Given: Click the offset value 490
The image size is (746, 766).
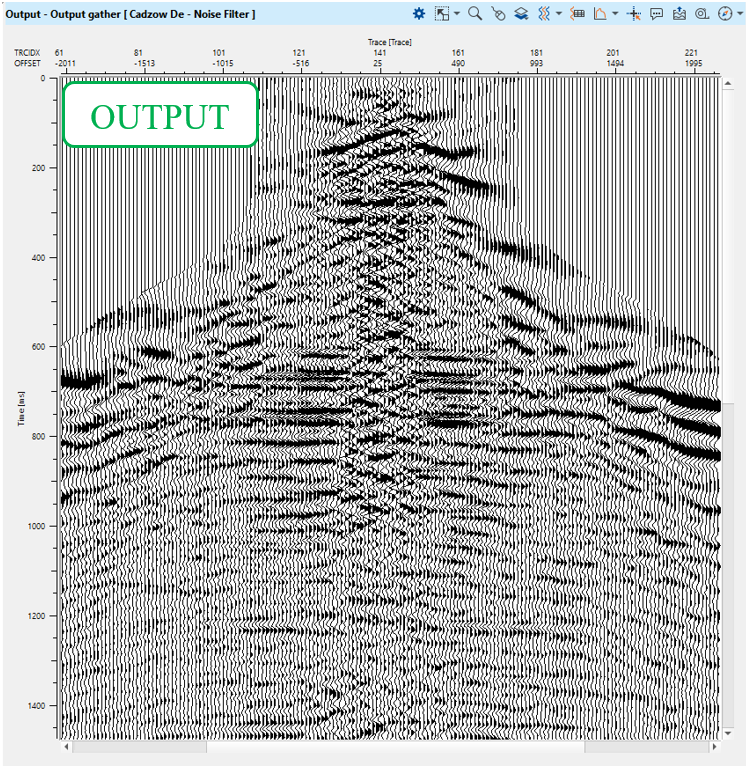Looking at the screenshot, I should click(x=458, y=64).
